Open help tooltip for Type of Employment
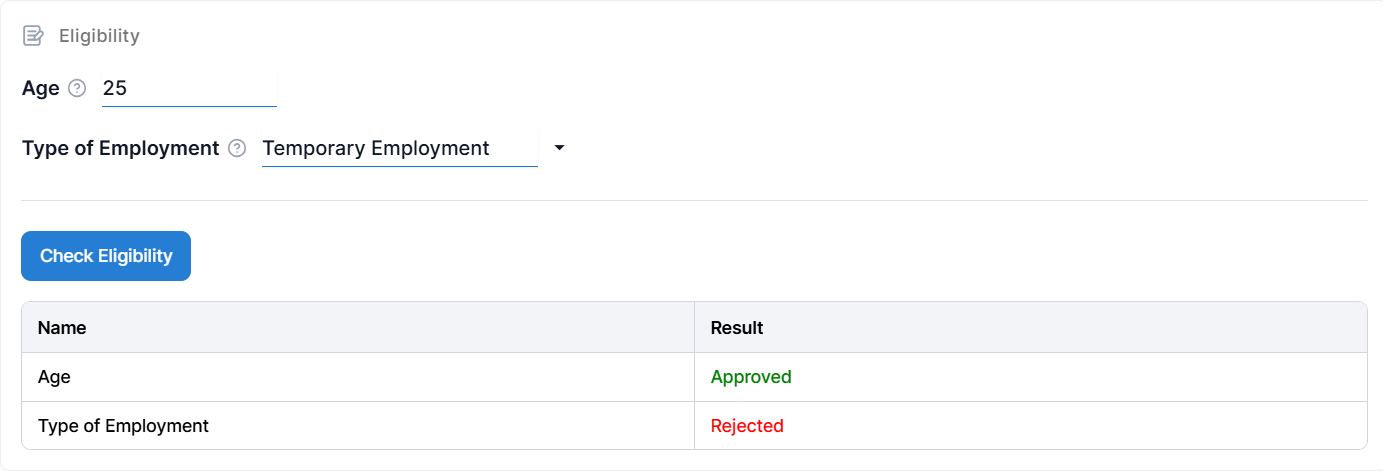The image size is (1383, 471). pyautogui.click(x=237, y=148)
